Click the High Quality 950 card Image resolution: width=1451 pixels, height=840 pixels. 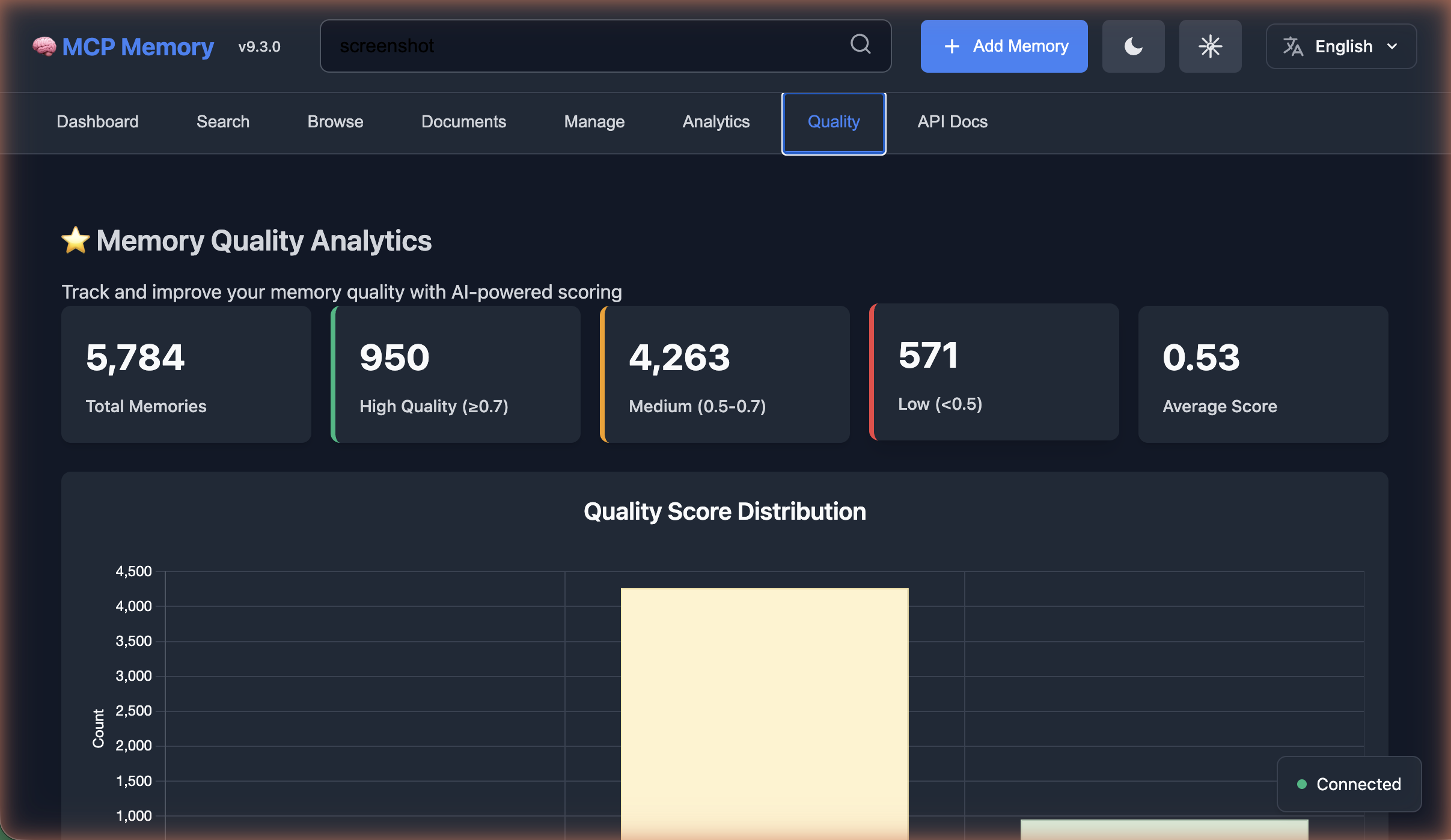point(456,374)
